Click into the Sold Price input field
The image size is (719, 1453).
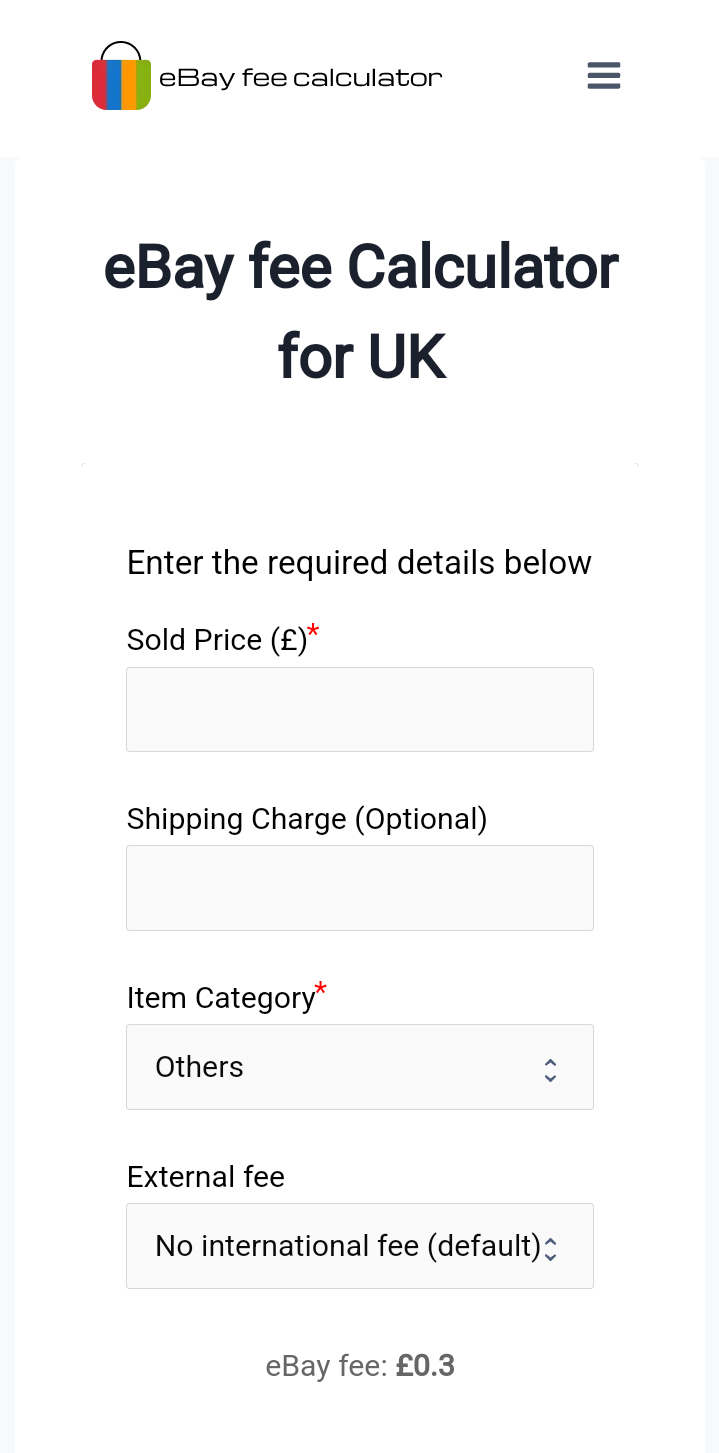click(360, 709)
